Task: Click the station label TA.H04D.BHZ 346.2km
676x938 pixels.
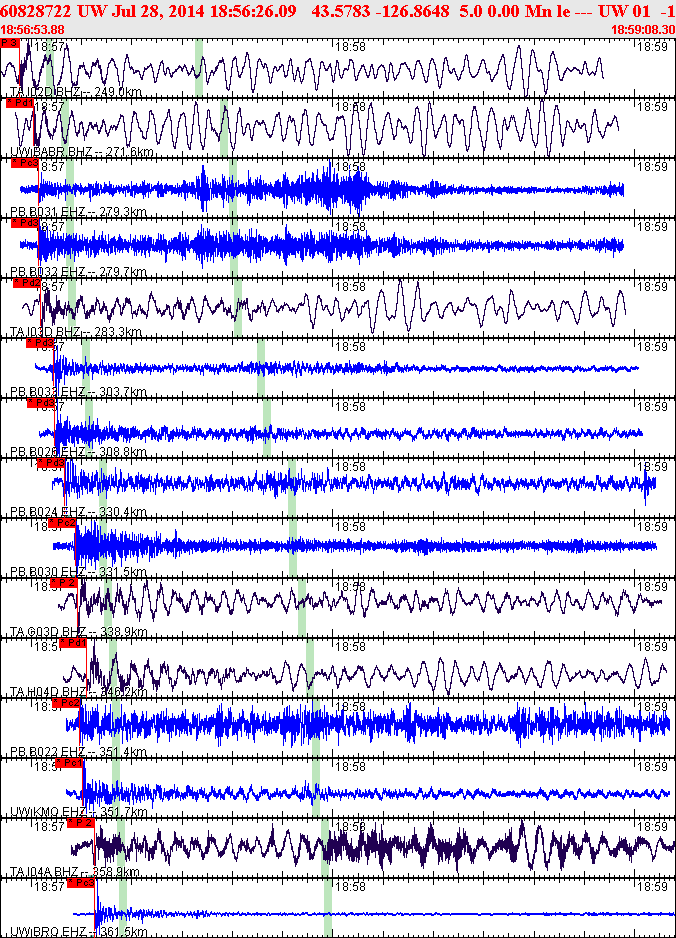Action: [x=78, y=692]
